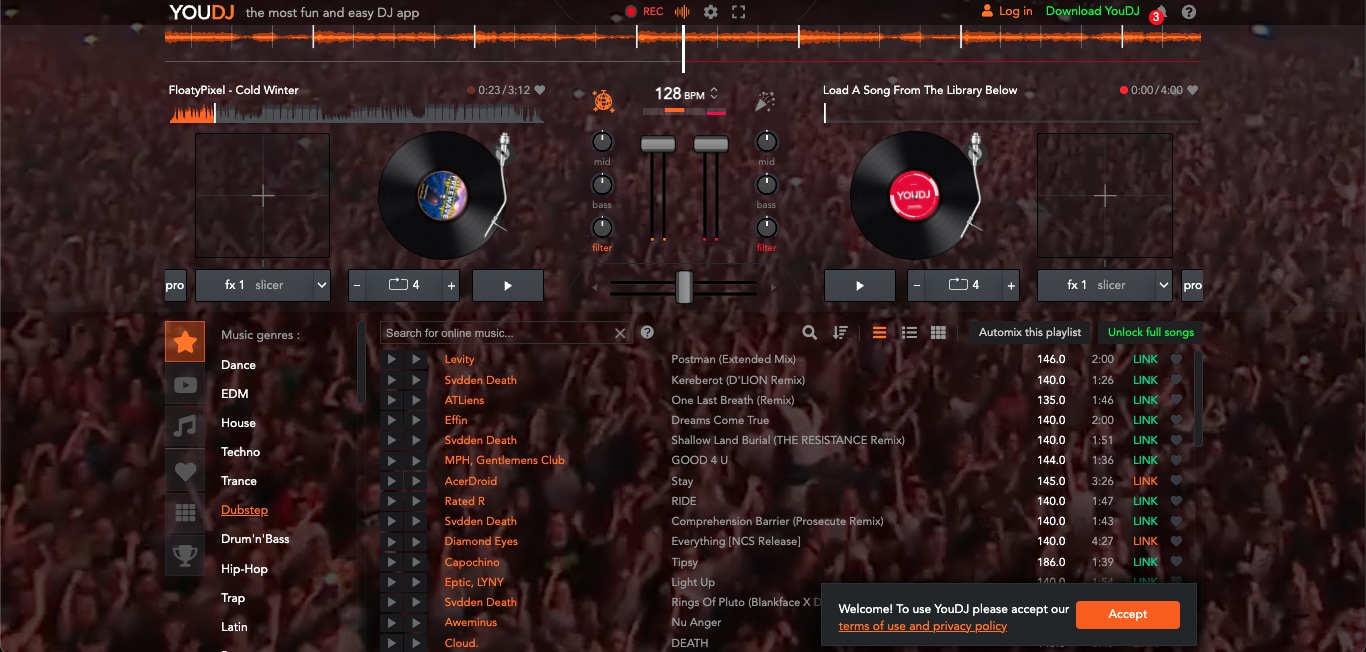Start recording with the REC button
The width and height of the screenshot is (1366, 652).
coord(644,12)
